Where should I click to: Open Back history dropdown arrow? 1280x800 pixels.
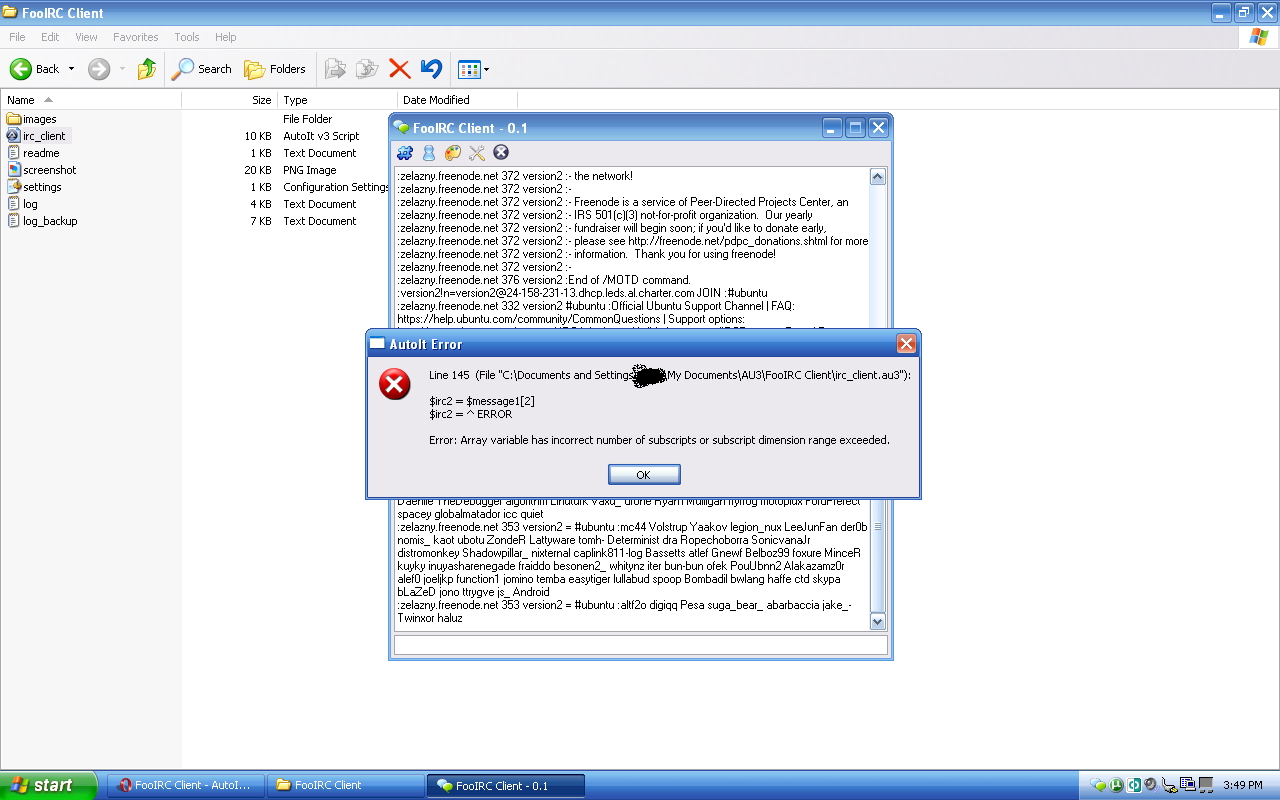click(71, 69)
